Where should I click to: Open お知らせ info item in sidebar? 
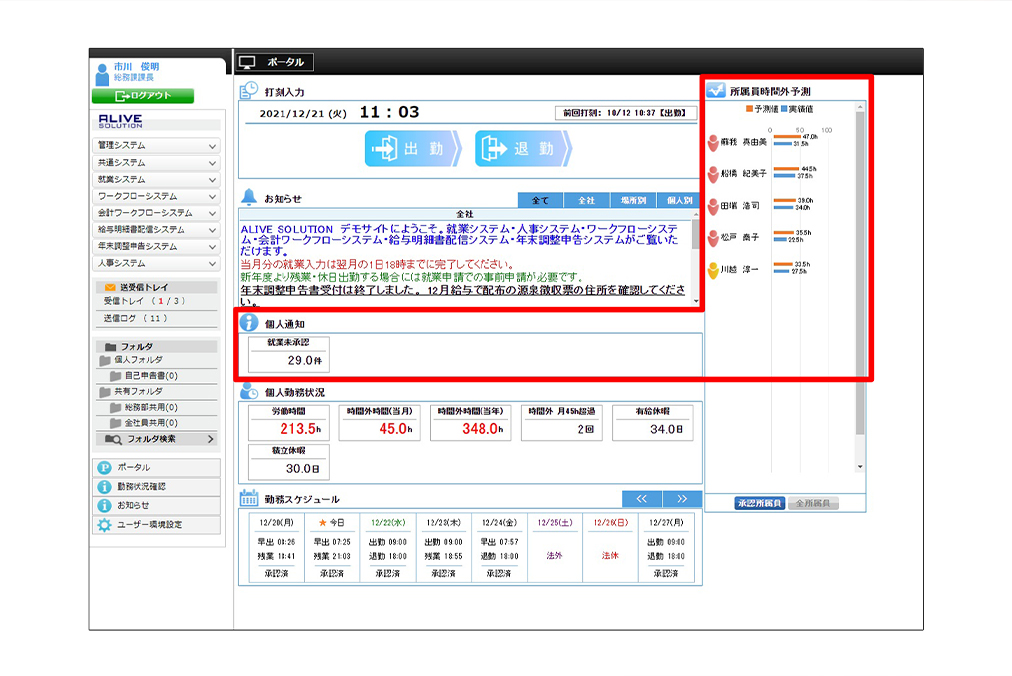[x=156, y=505]
